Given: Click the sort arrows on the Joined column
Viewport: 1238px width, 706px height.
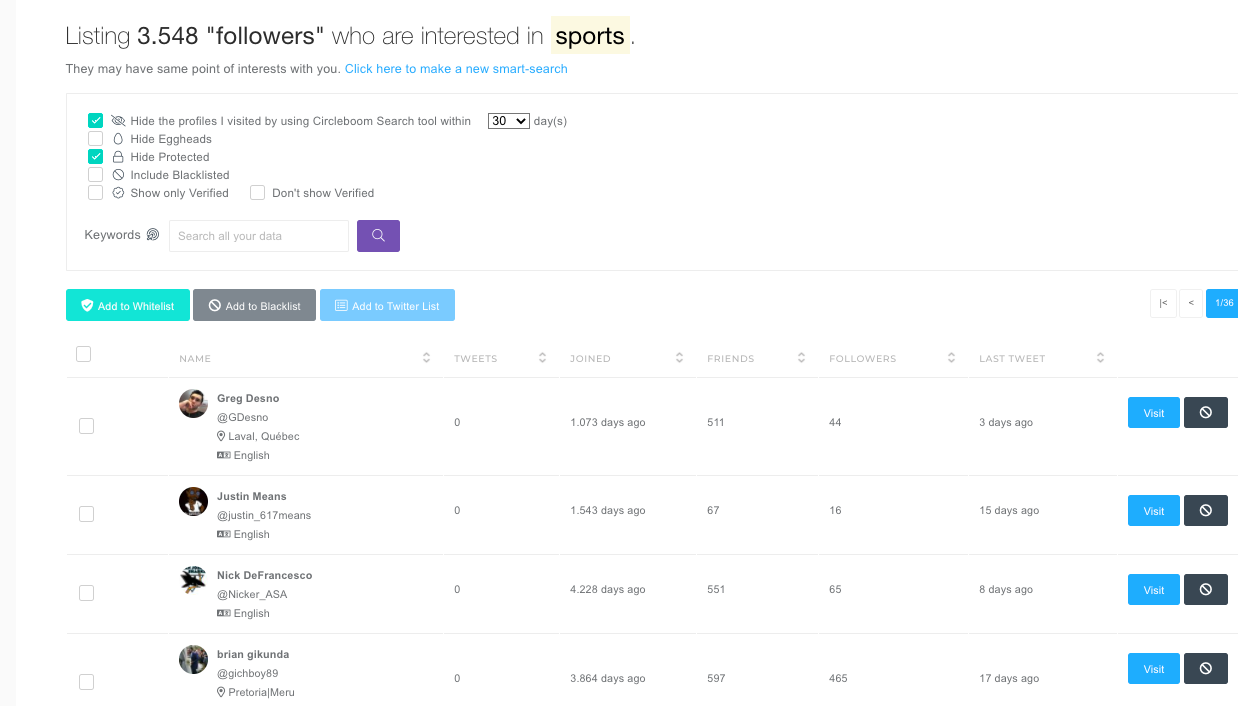Looking at the screenshot, I should coord(680,357).
